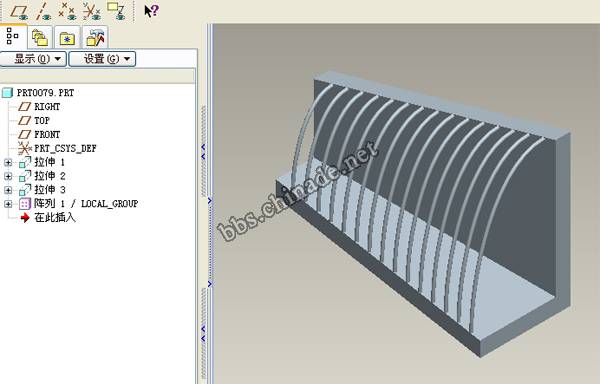Click the panel splitter collapse arrow
The image size is (600, 384).
coord(203,151)
